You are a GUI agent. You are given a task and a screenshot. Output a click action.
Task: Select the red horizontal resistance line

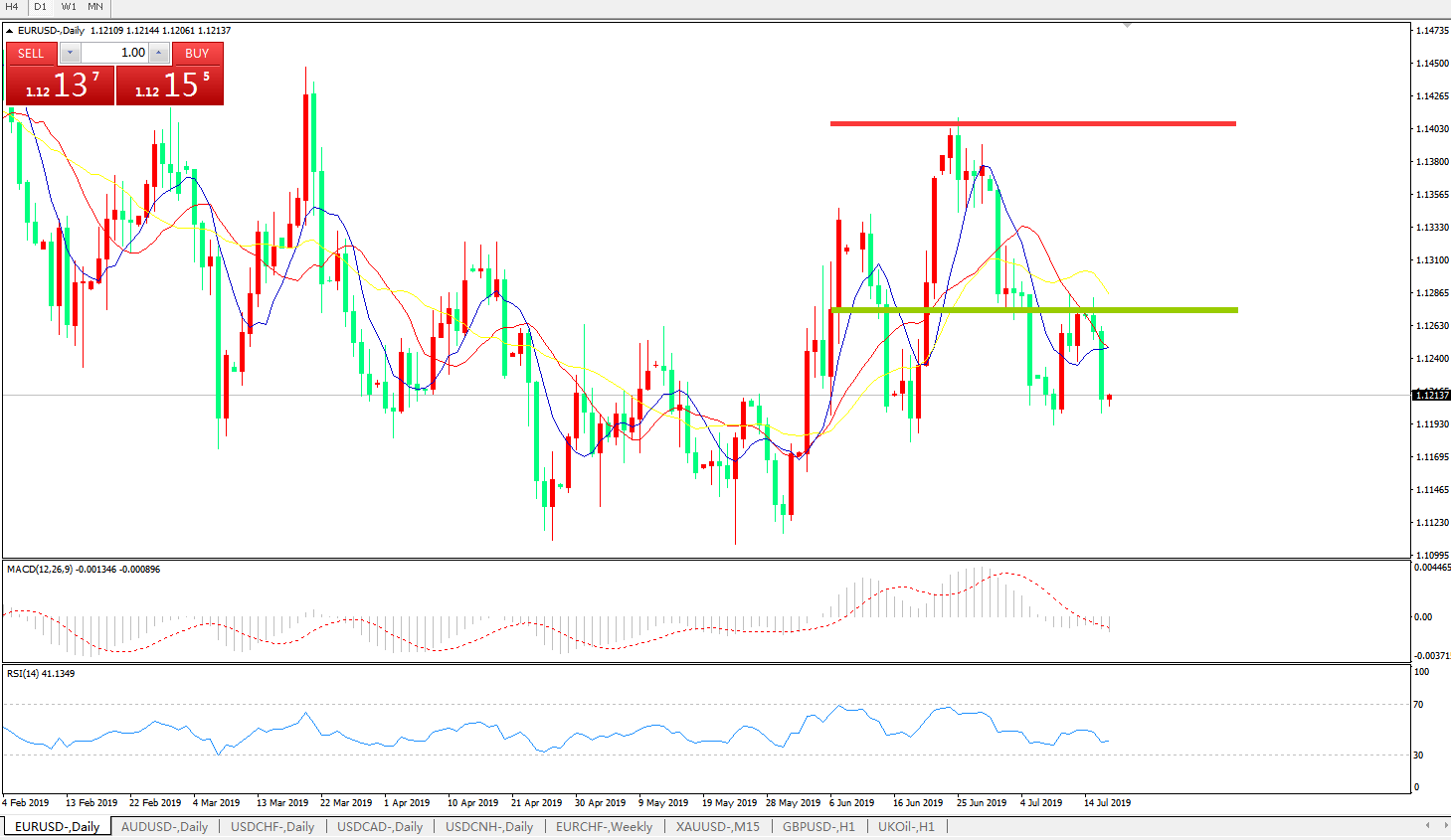coord(1032,124)
